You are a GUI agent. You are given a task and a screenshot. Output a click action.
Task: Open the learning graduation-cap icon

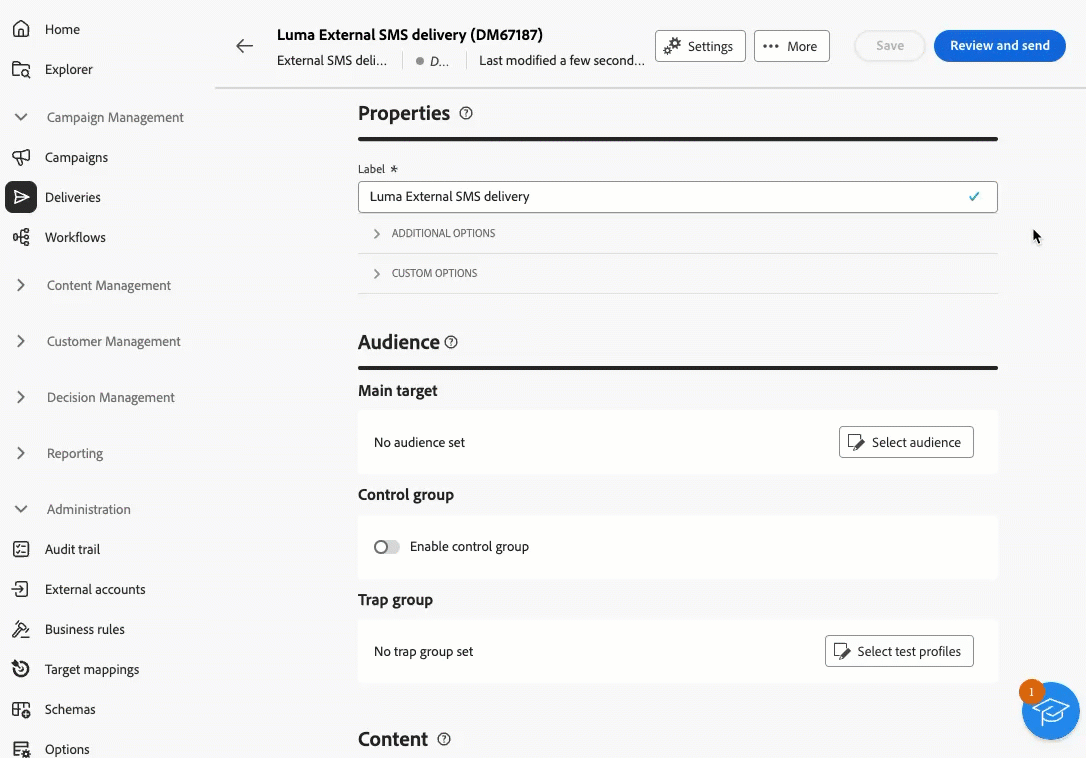click(1050, 711)
